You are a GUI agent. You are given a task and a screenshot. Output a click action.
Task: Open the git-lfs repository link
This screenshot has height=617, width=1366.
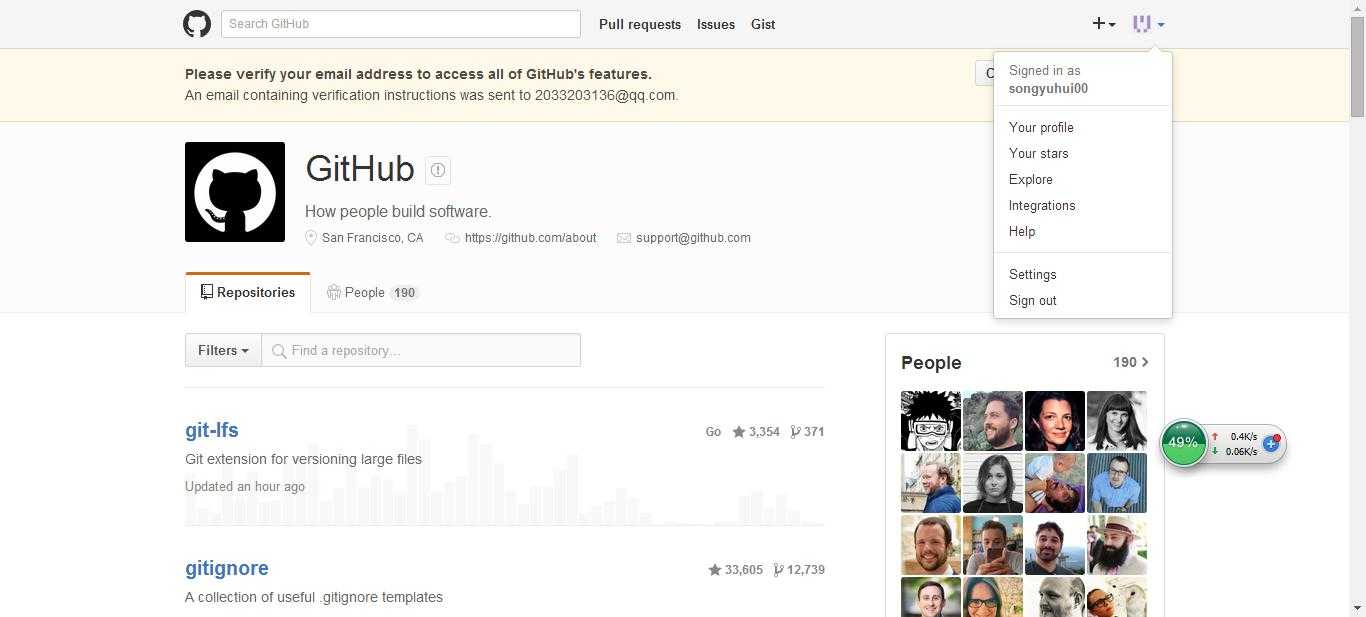click(212, 430)
